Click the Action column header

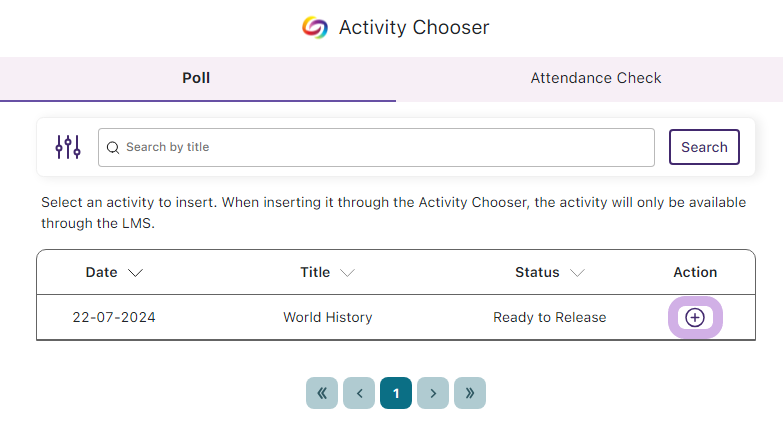[695, 272]
